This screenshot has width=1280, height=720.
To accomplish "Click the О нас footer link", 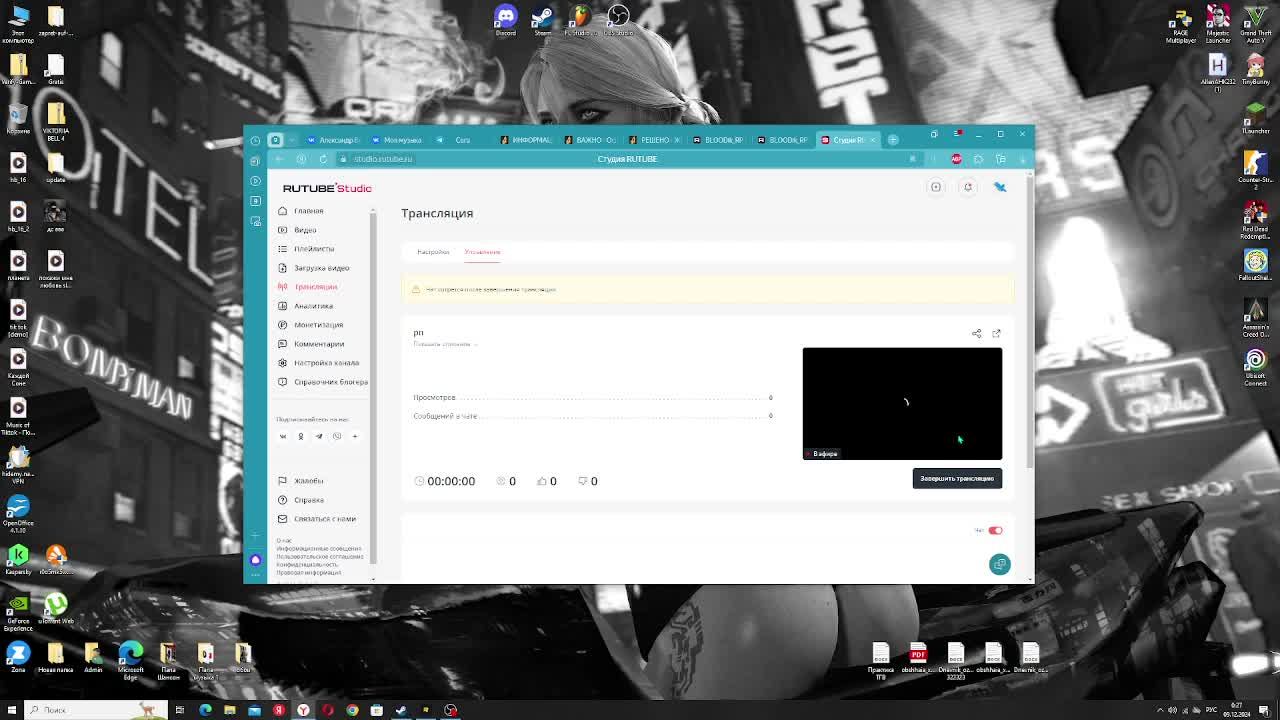I will 284,541.
